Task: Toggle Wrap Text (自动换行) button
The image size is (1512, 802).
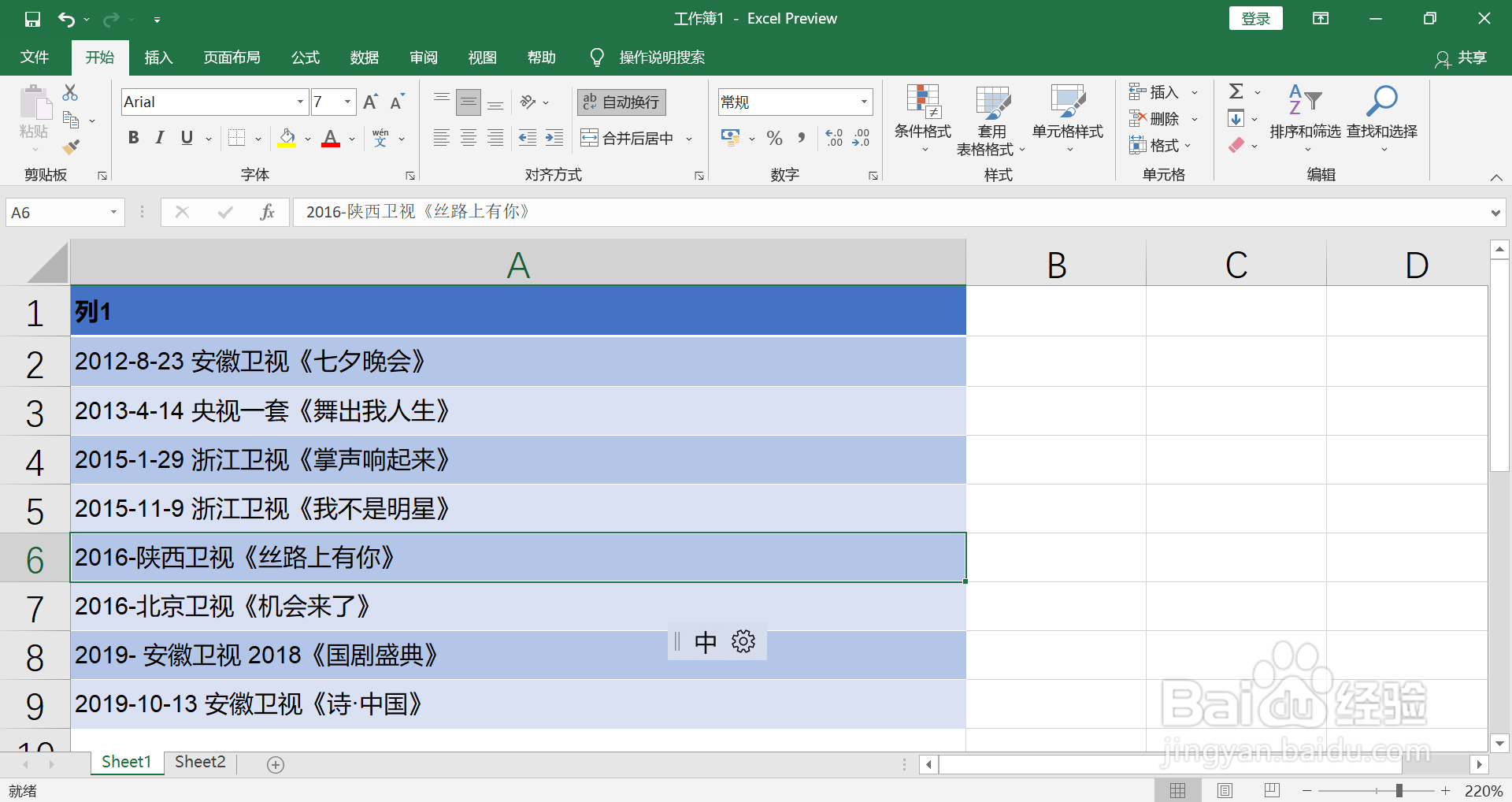Action: pos(621,102)
